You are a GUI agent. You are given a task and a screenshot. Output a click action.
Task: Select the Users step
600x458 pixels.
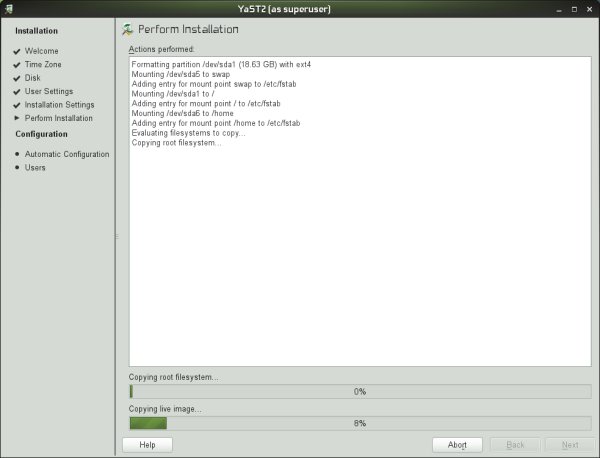click(35, 168)
